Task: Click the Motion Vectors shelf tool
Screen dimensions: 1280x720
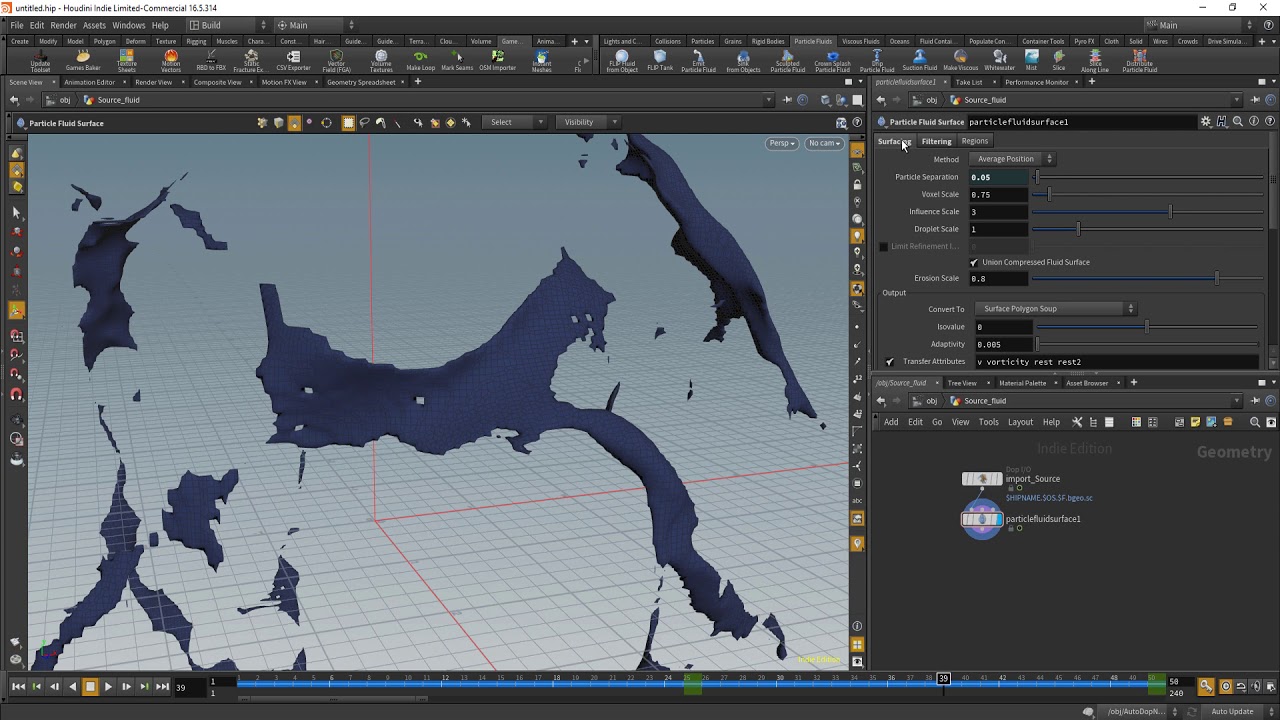Action: tap(171, 61)
